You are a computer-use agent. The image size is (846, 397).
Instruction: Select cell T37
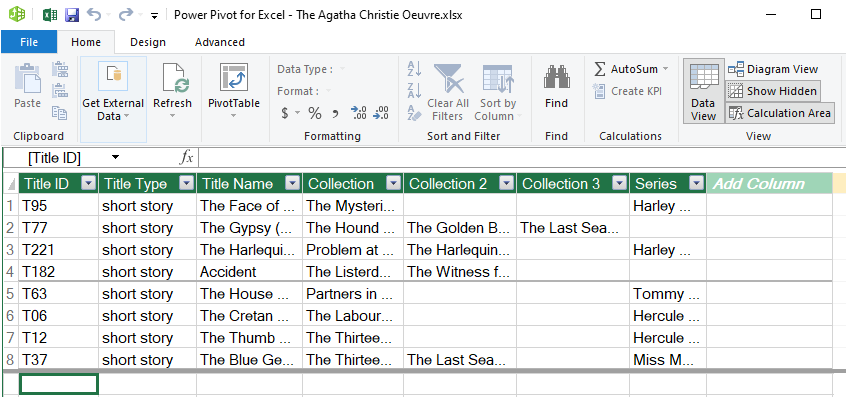pyautogui.click(x=59, y=359)
